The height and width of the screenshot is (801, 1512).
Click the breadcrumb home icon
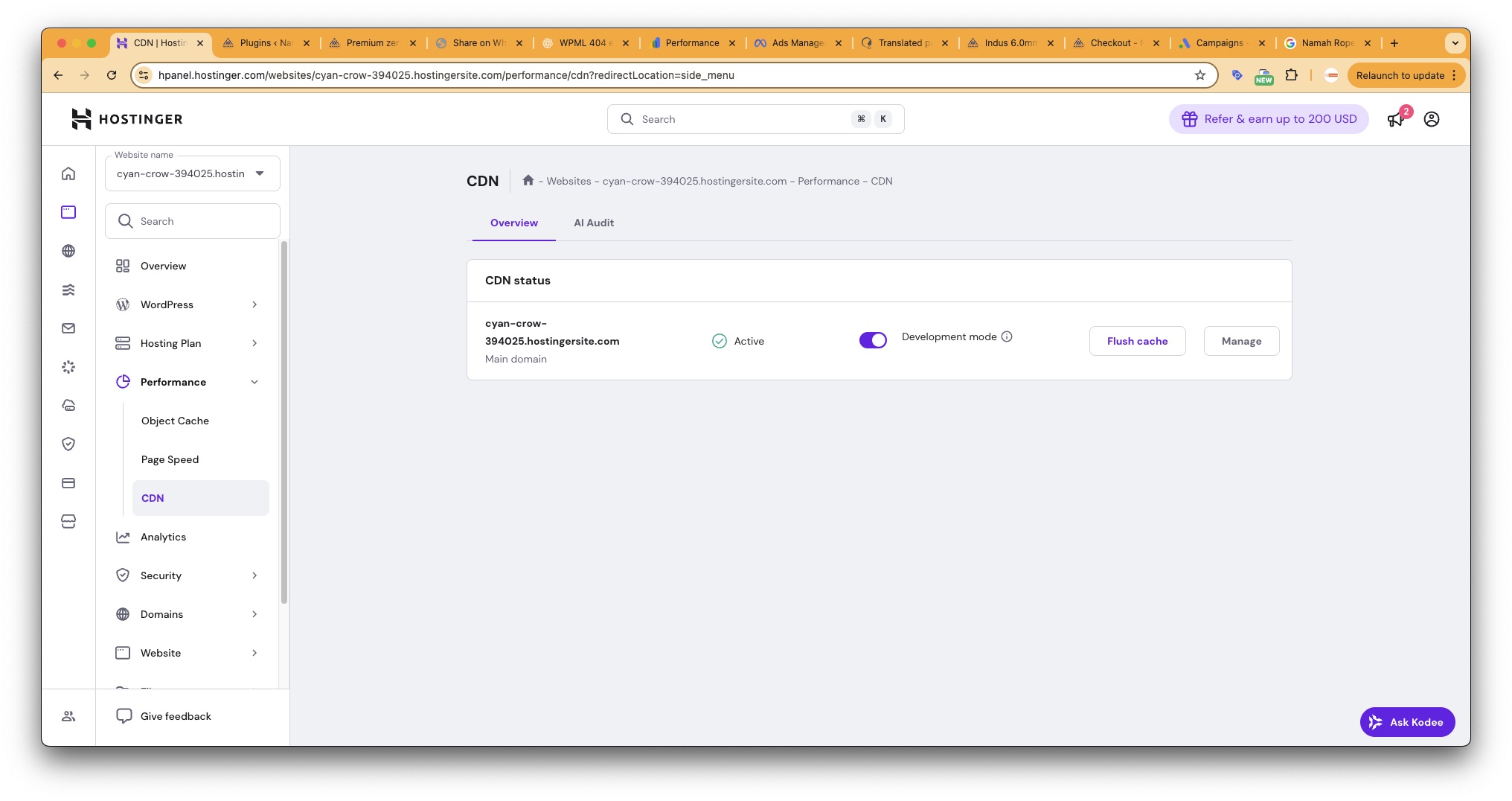(528, 180)
